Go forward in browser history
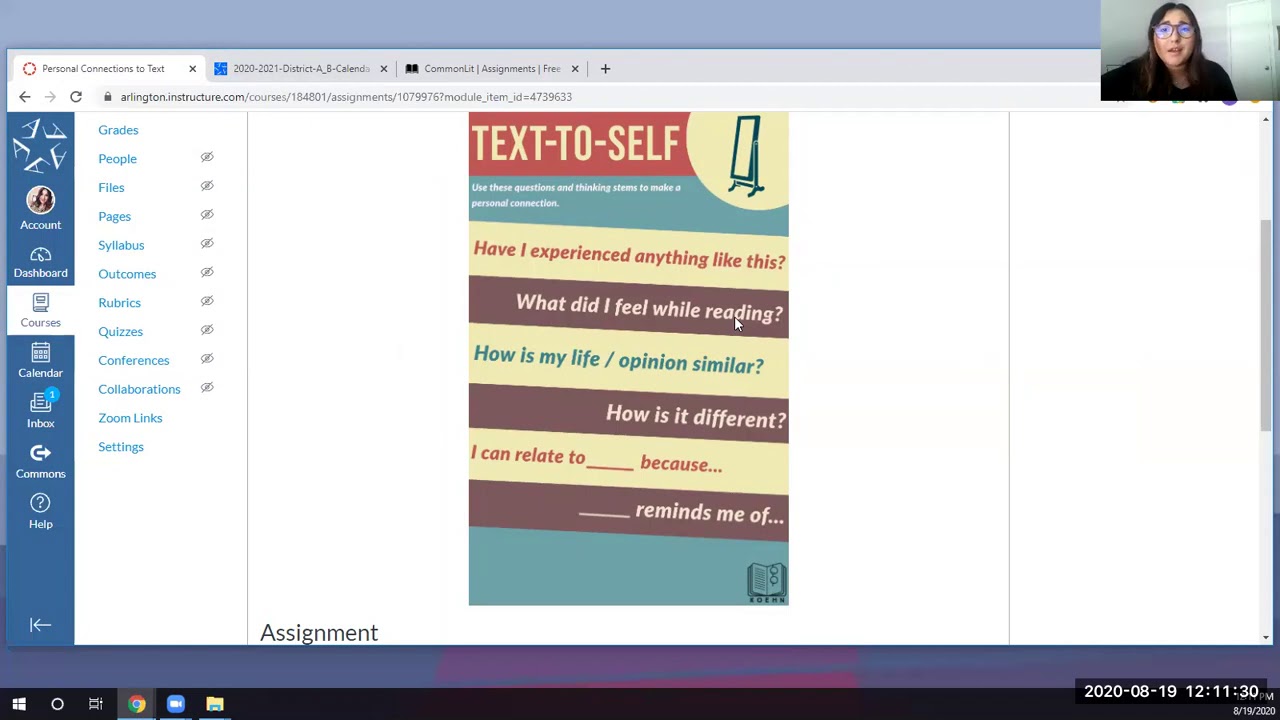This screenshot has width=1280, height=720. click(x=50, y=97)
